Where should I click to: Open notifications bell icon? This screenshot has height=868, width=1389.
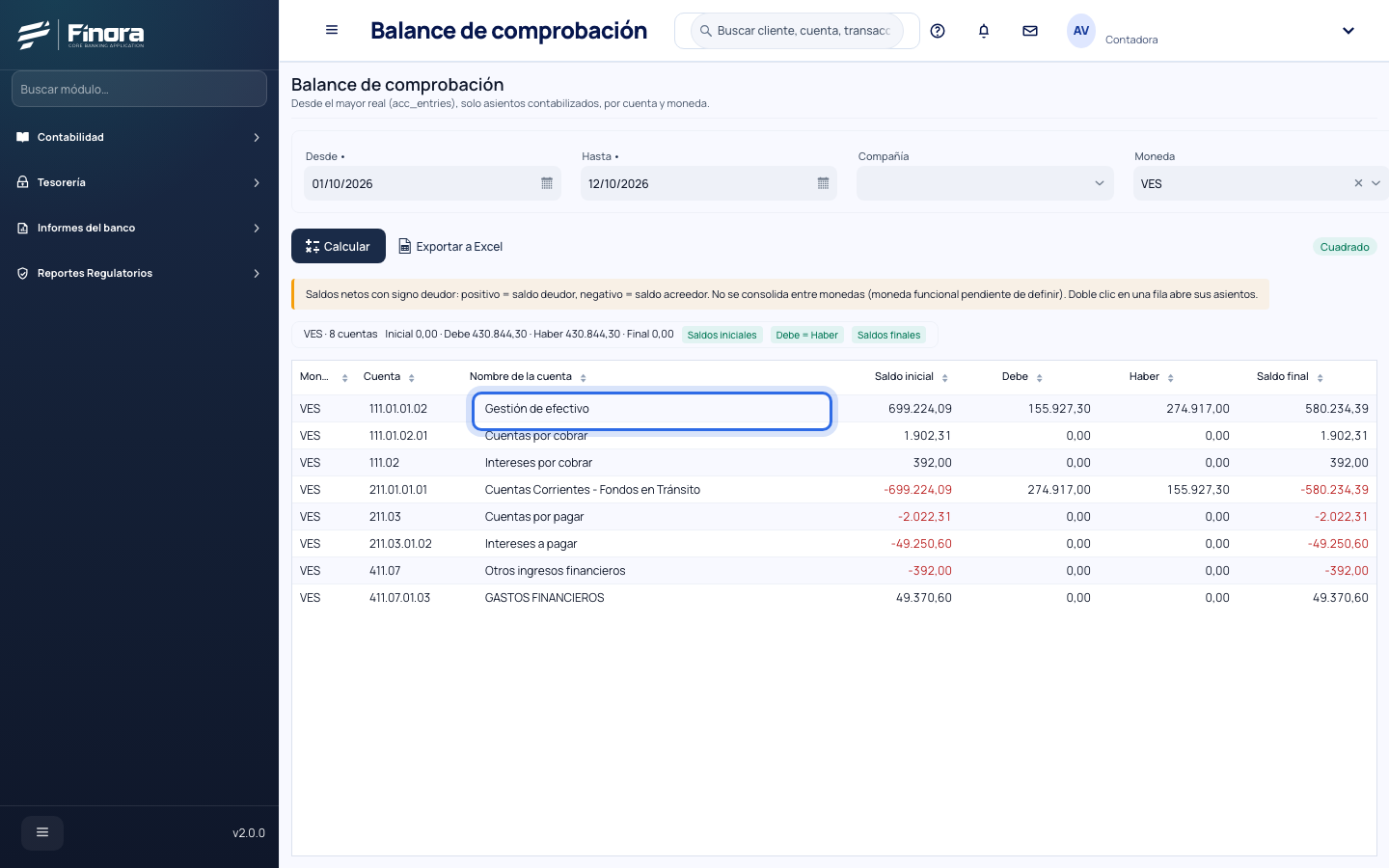point(984,31)
